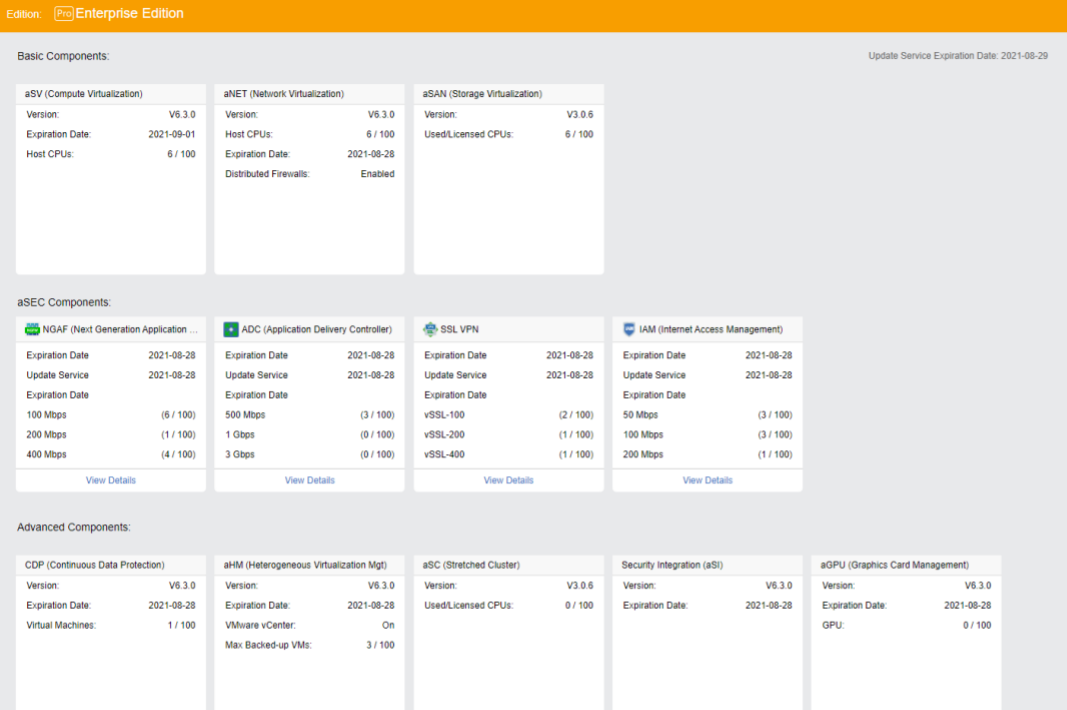Click the aGPU Graphics Card Management header
1067x710 pixels.
894,565
